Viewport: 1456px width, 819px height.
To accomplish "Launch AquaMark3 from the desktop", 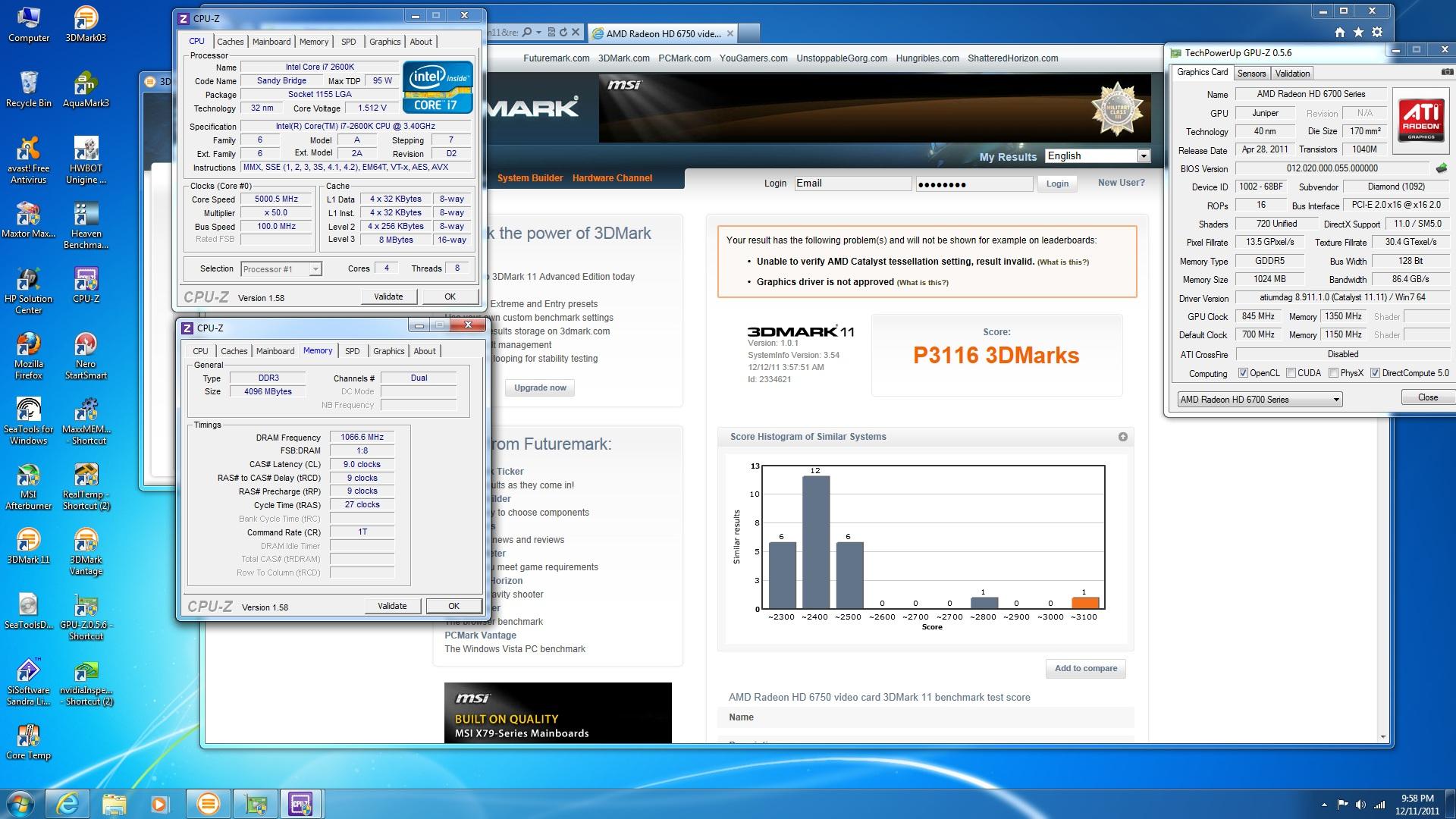I will tap(86, 89).
